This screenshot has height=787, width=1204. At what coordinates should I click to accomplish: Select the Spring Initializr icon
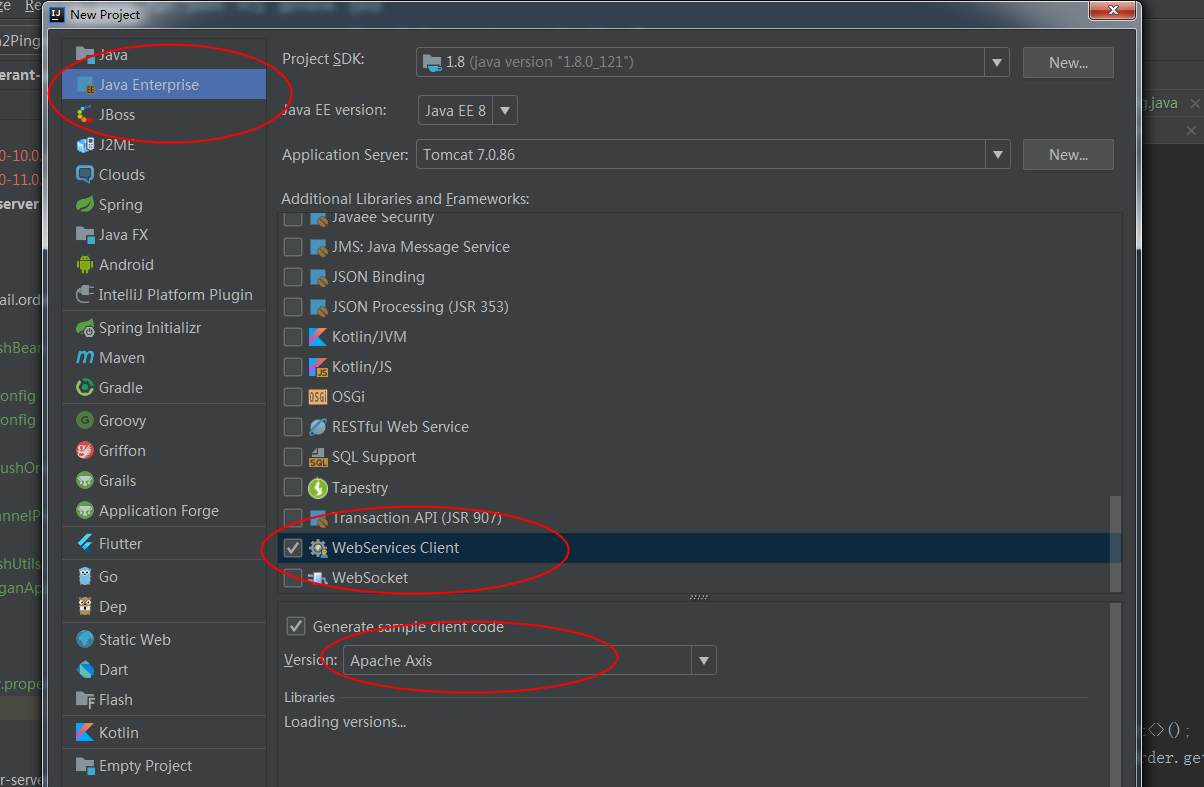[85, 328]
